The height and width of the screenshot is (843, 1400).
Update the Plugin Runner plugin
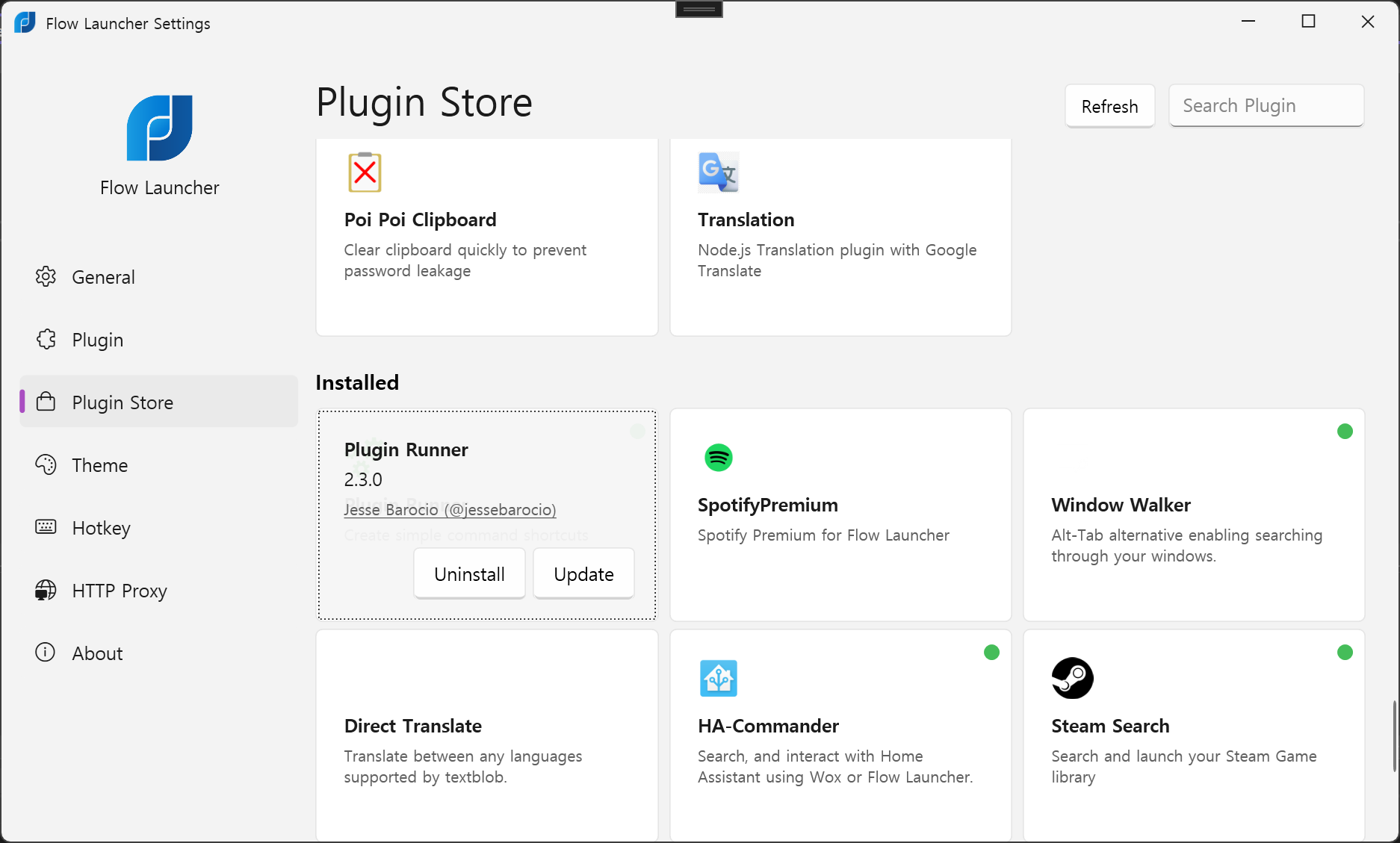pyautogui.click(x=583, y=573)
